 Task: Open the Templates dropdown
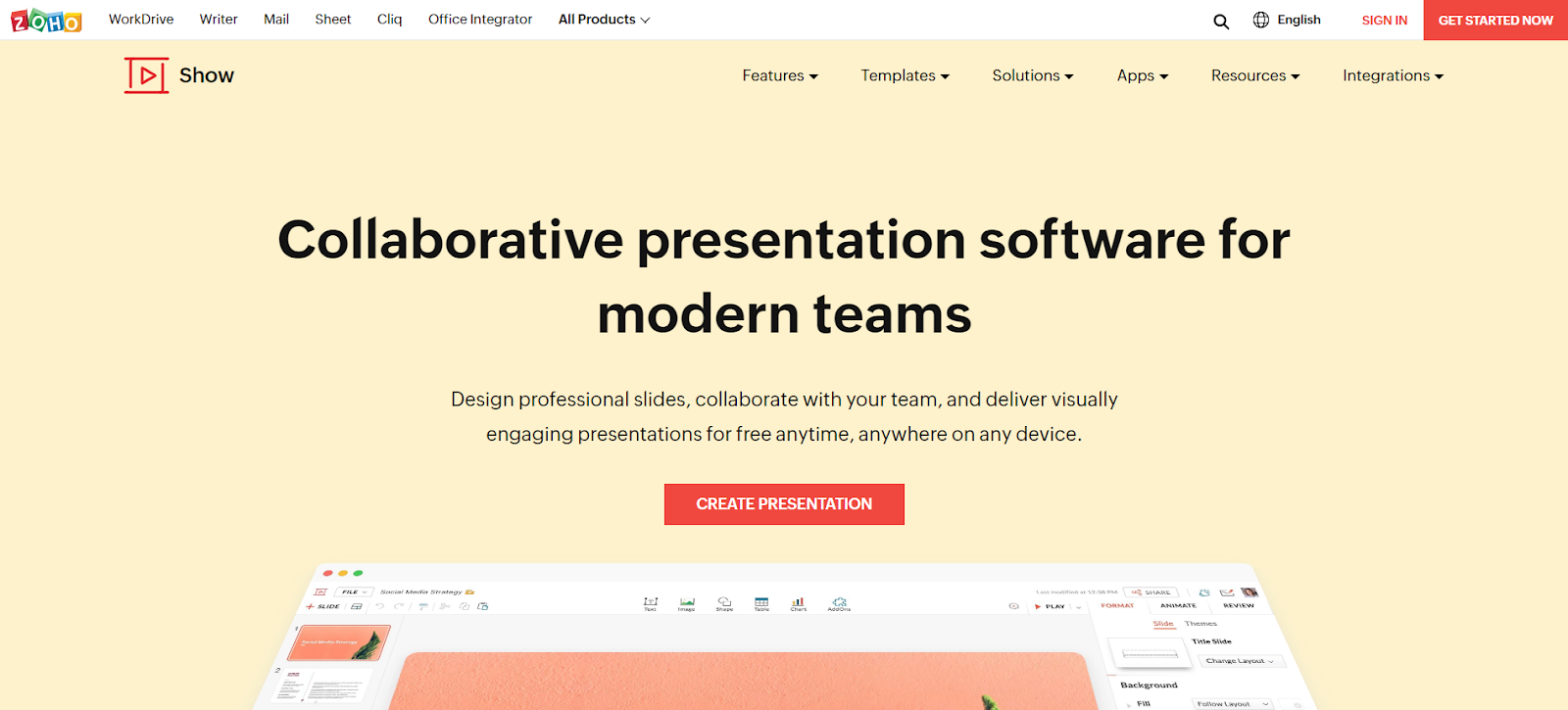[x=905, y=75]
